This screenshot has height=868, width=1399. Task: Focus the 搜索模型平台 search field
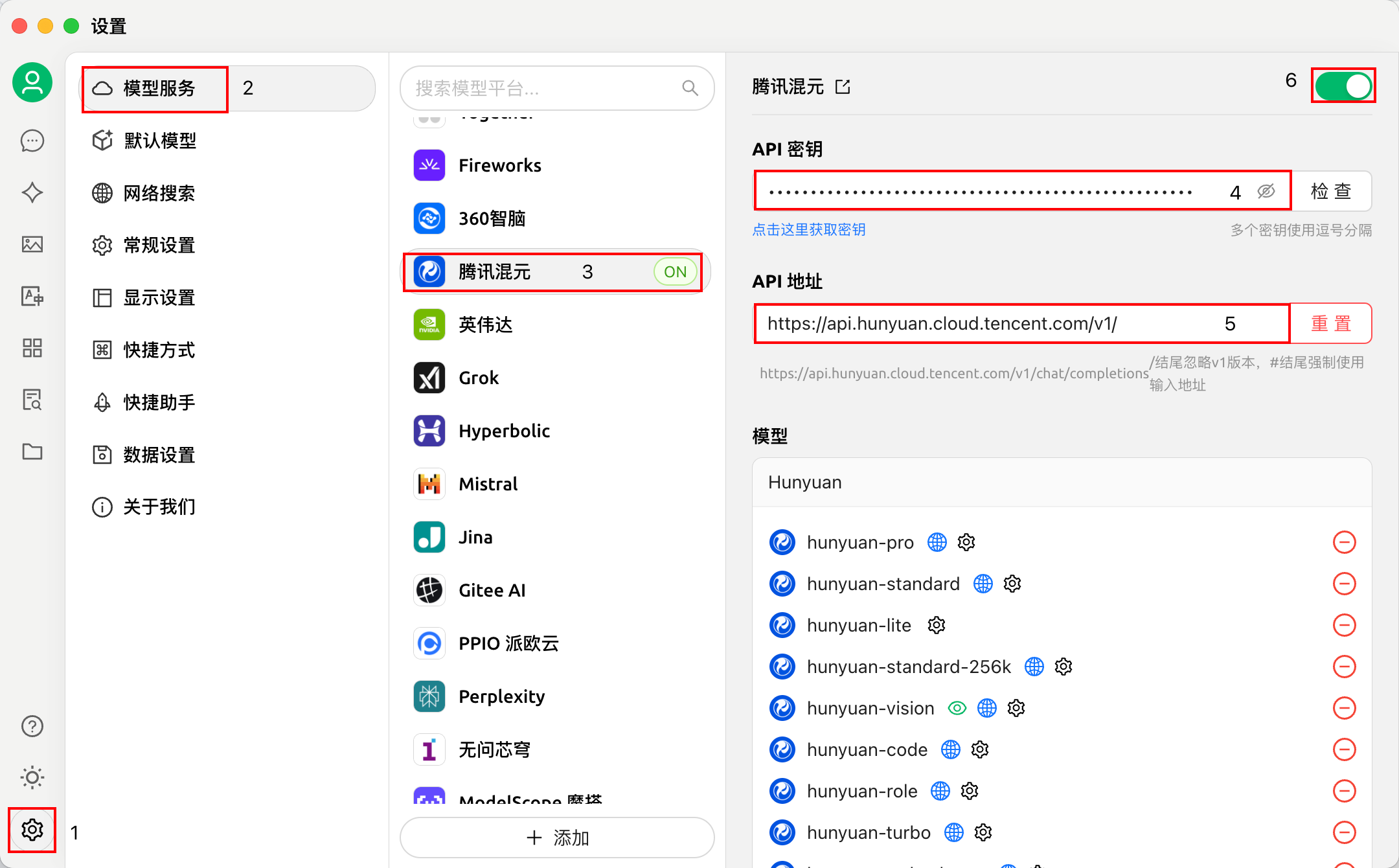(557, 88)
